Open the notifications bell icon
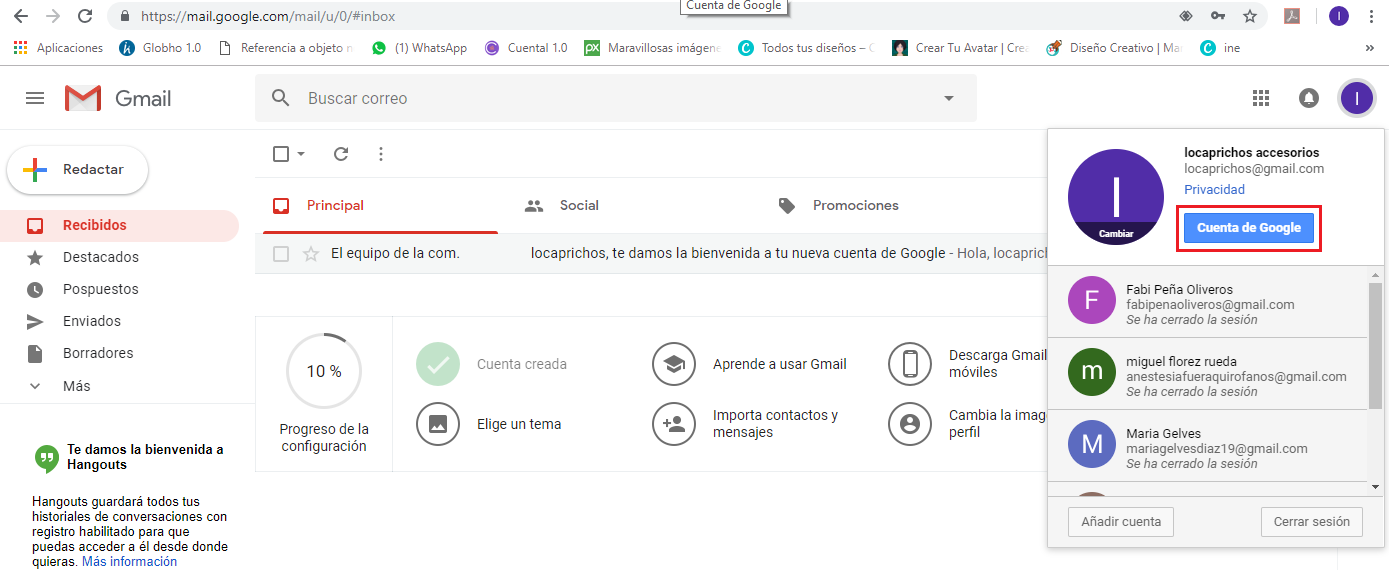The image size is (1389, 570). tap(1308, 98)
